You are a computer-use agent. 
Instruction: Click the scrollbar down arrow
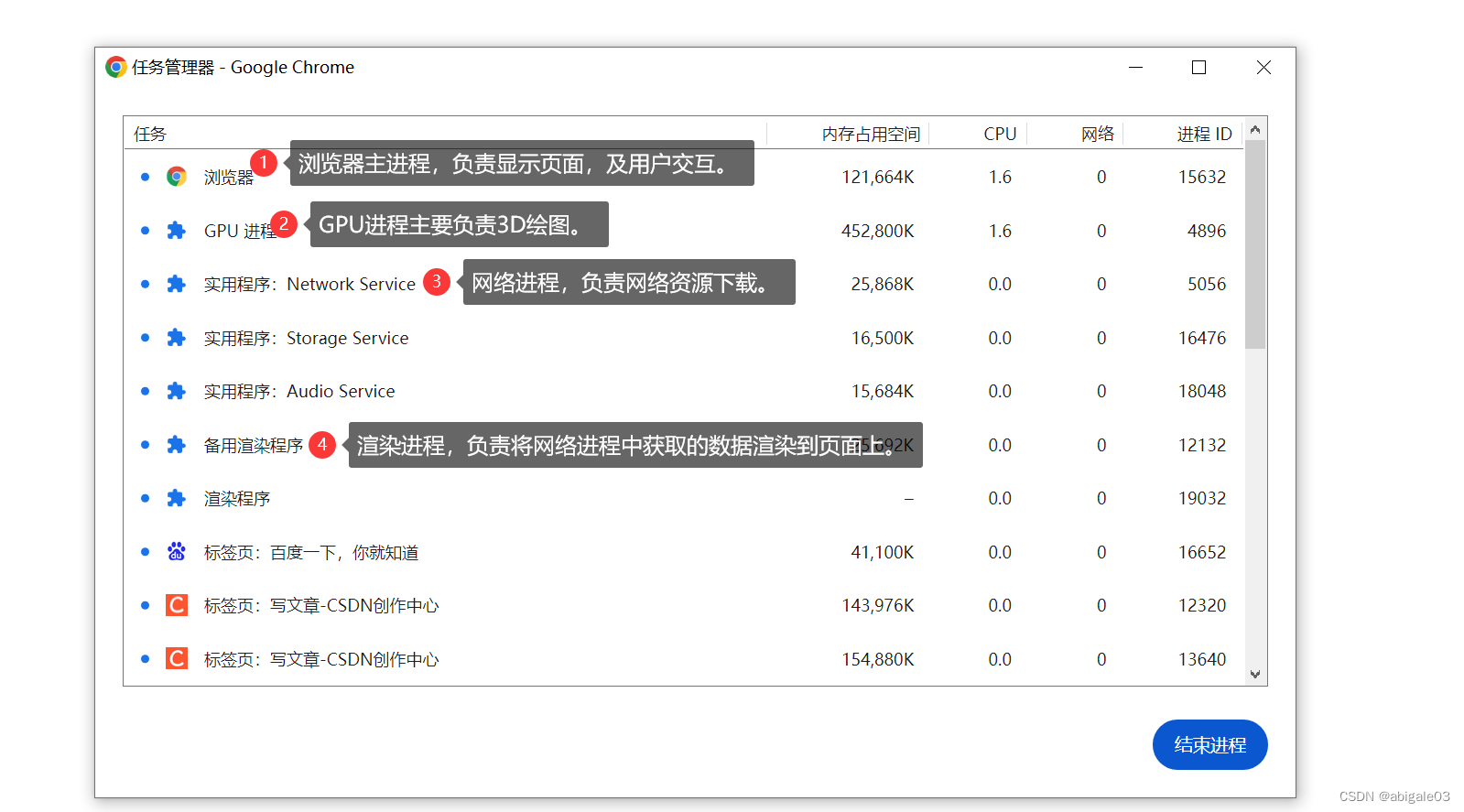pyautogui.click(x=1255, y=675)
